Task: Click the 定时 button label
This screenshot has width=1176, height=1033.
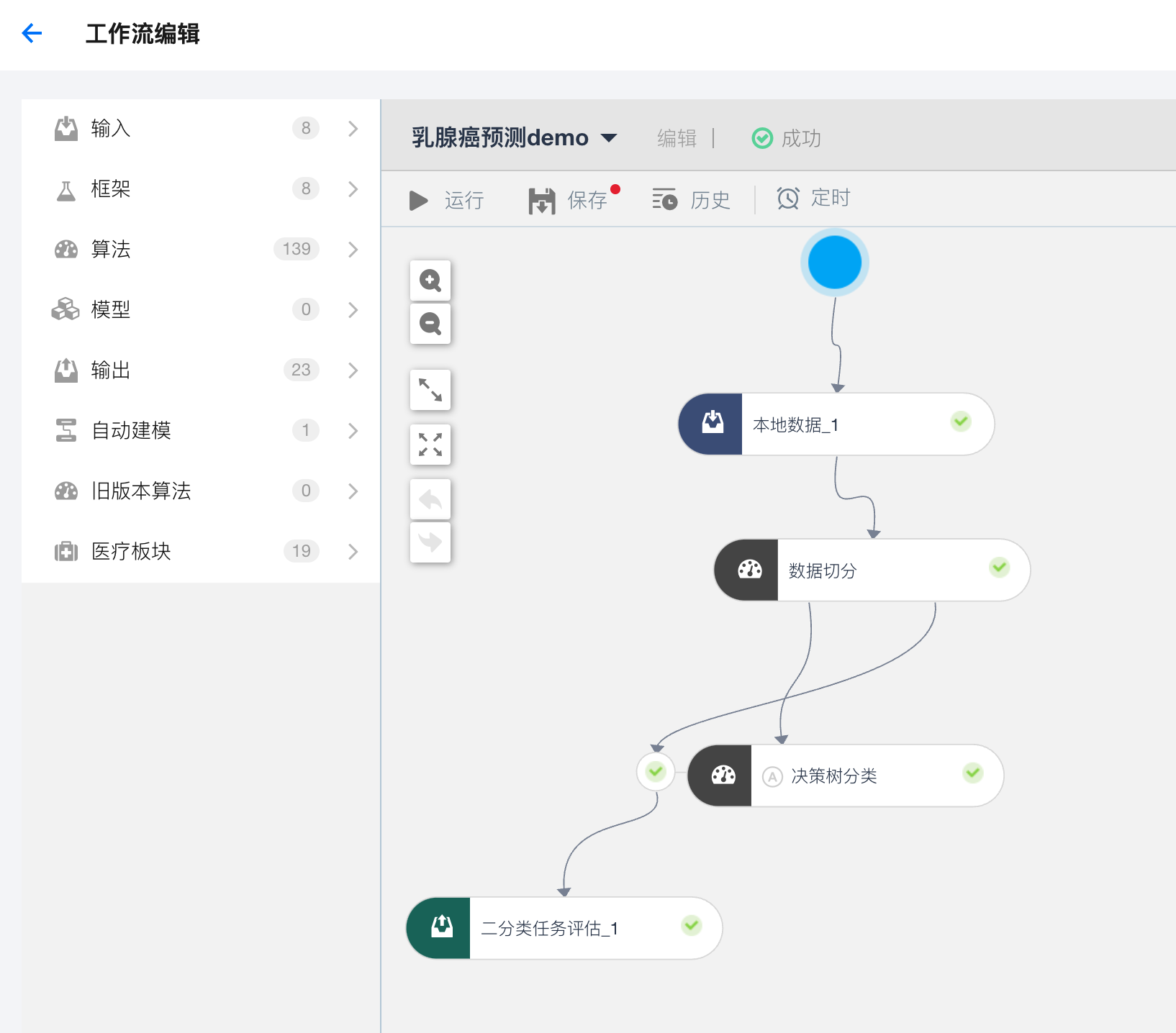Action: (x=831, y=198)
